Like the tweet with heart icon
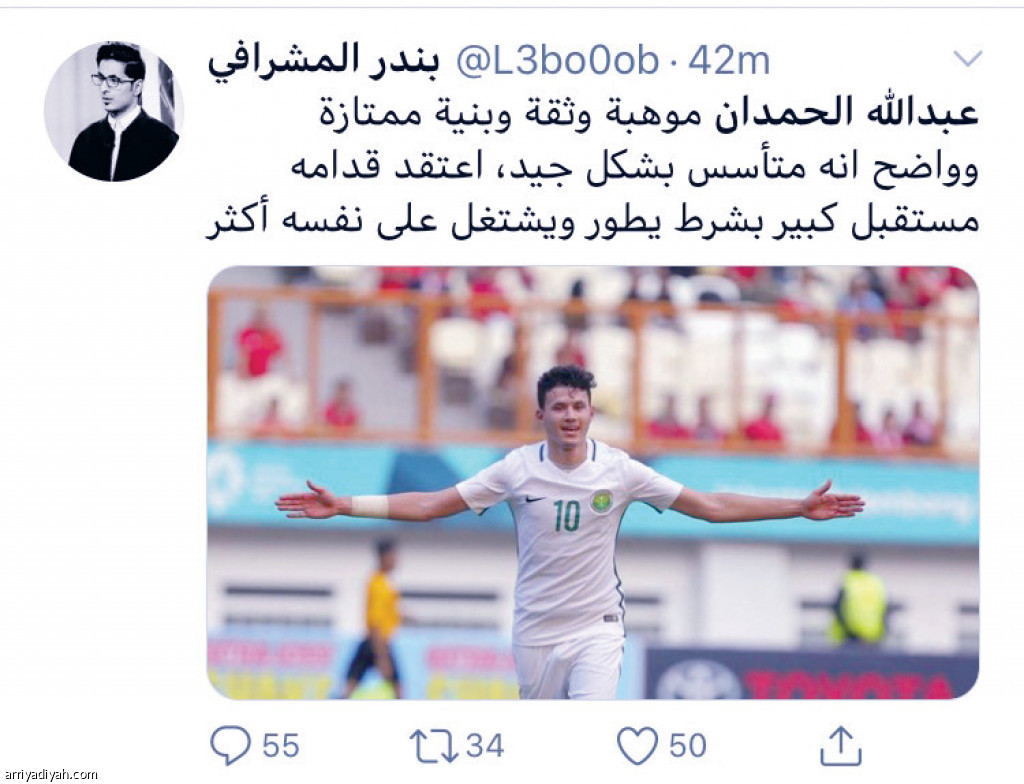 coord(637,745)
